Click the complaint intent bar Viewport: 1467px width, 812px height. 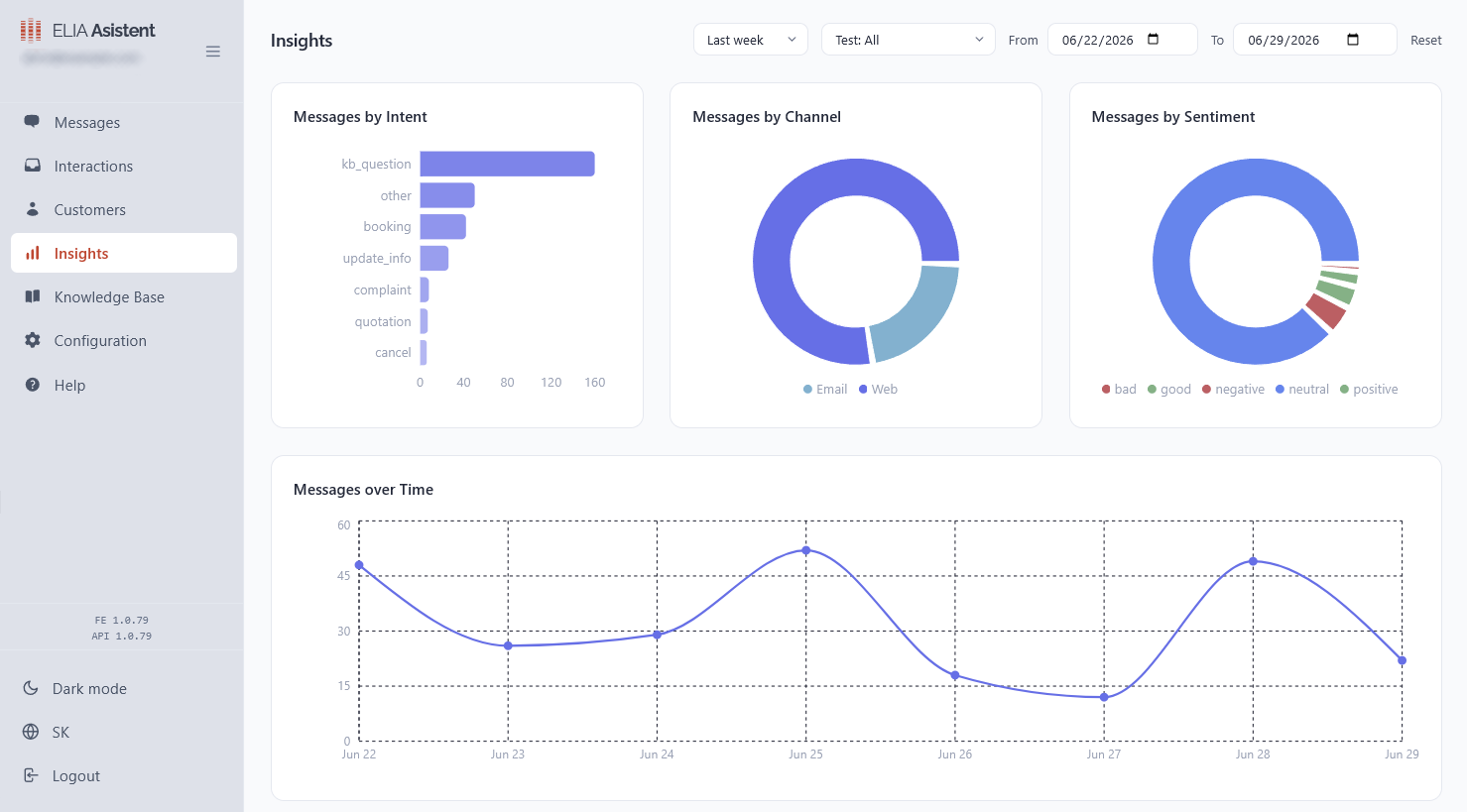(425, 290)
